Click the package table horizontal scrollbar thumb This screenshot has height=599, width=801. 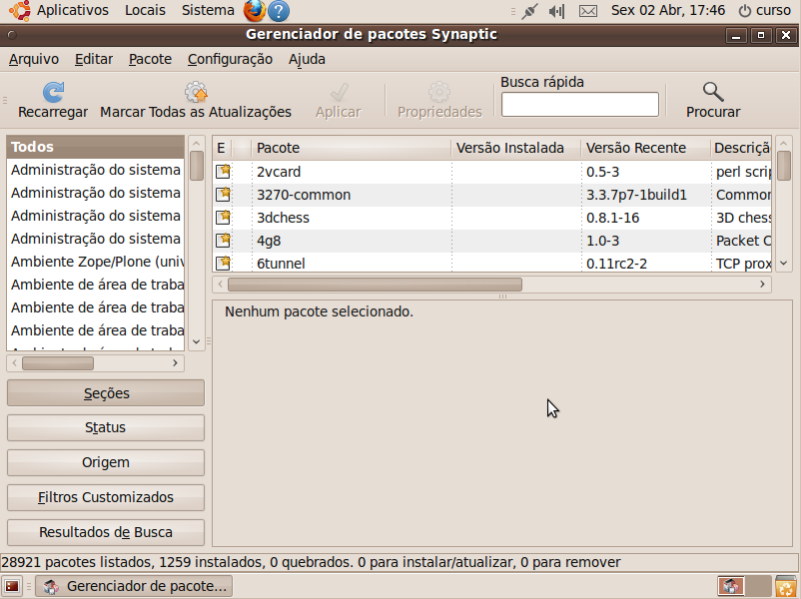pos(375,284)
